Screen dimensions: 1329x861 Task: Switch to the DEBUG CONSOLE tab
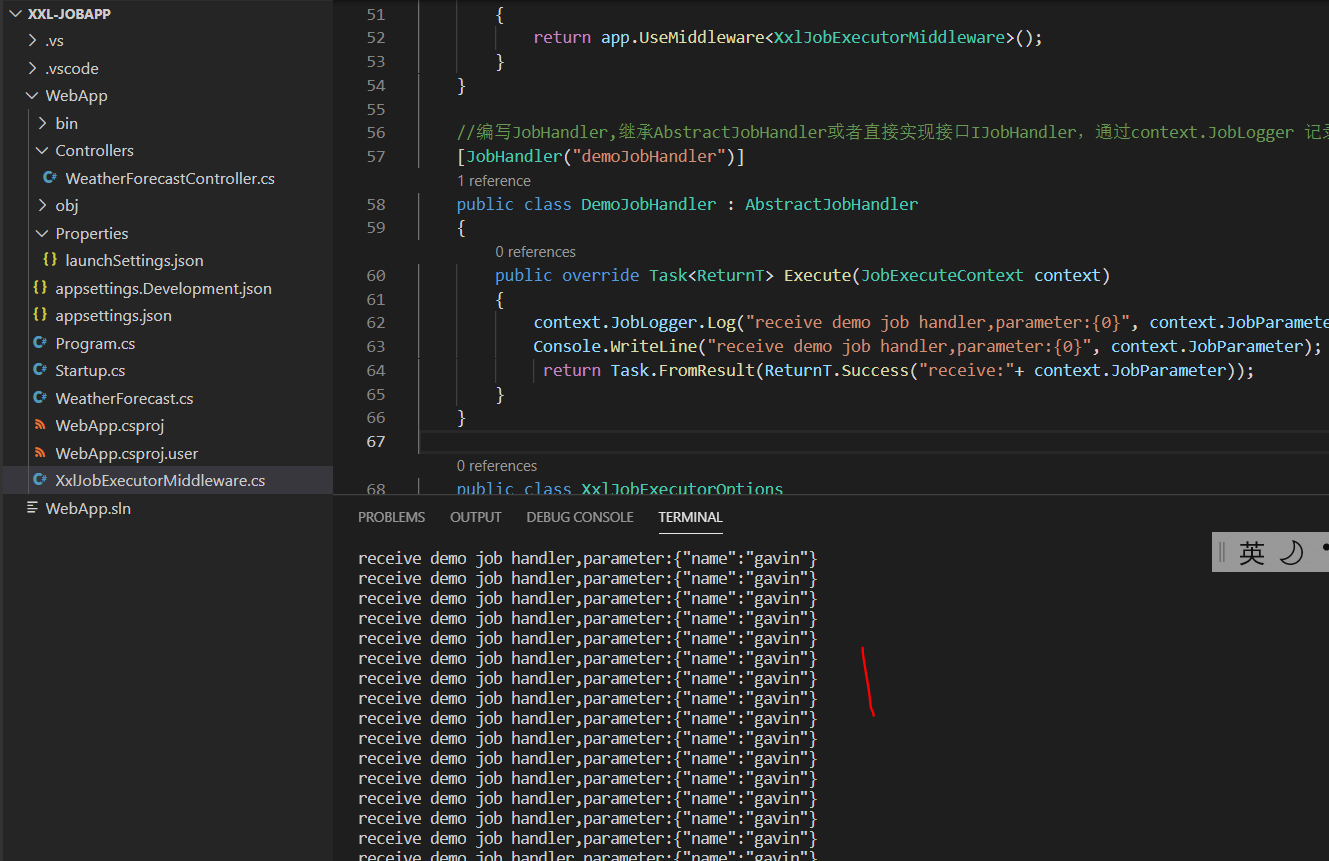(580, 518)
